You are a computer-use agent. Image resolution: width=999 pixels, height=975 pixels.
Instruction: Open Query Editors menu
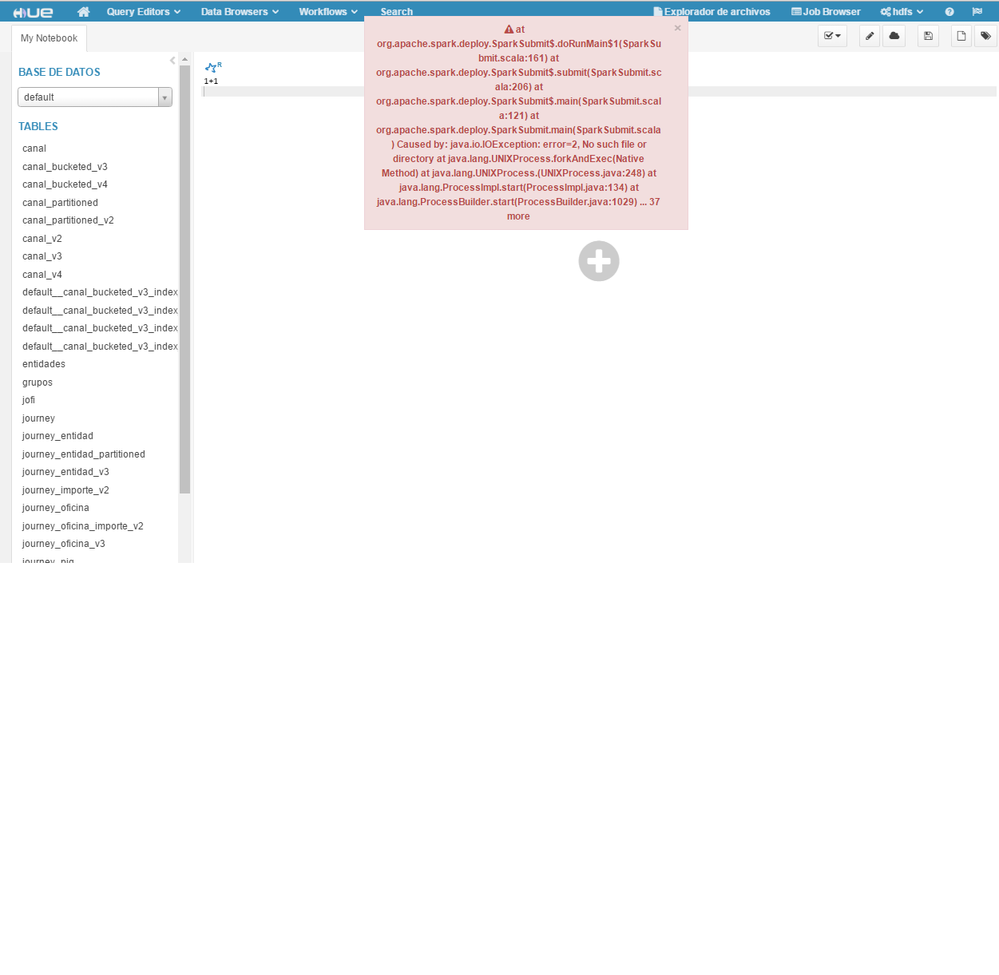click(x=143, y=11)
